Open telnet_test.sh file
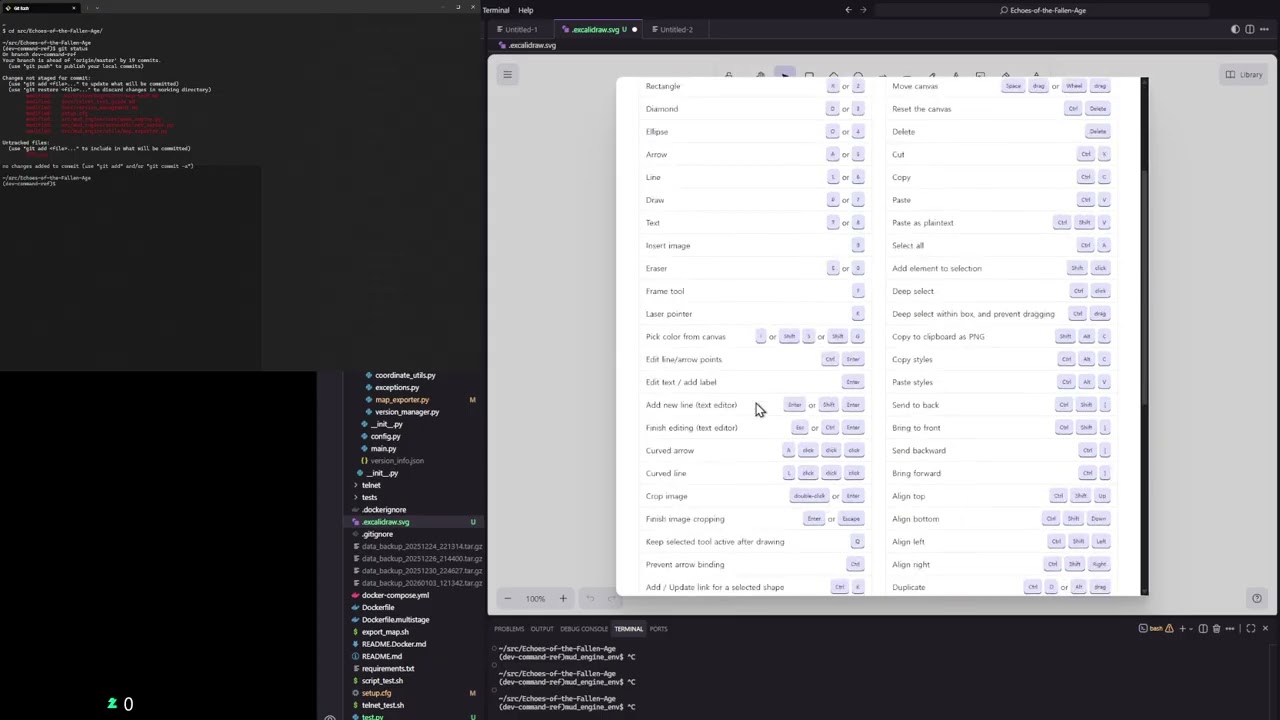Image resolution: width=1280 pixels, height=720 pixels. (382, 705)
